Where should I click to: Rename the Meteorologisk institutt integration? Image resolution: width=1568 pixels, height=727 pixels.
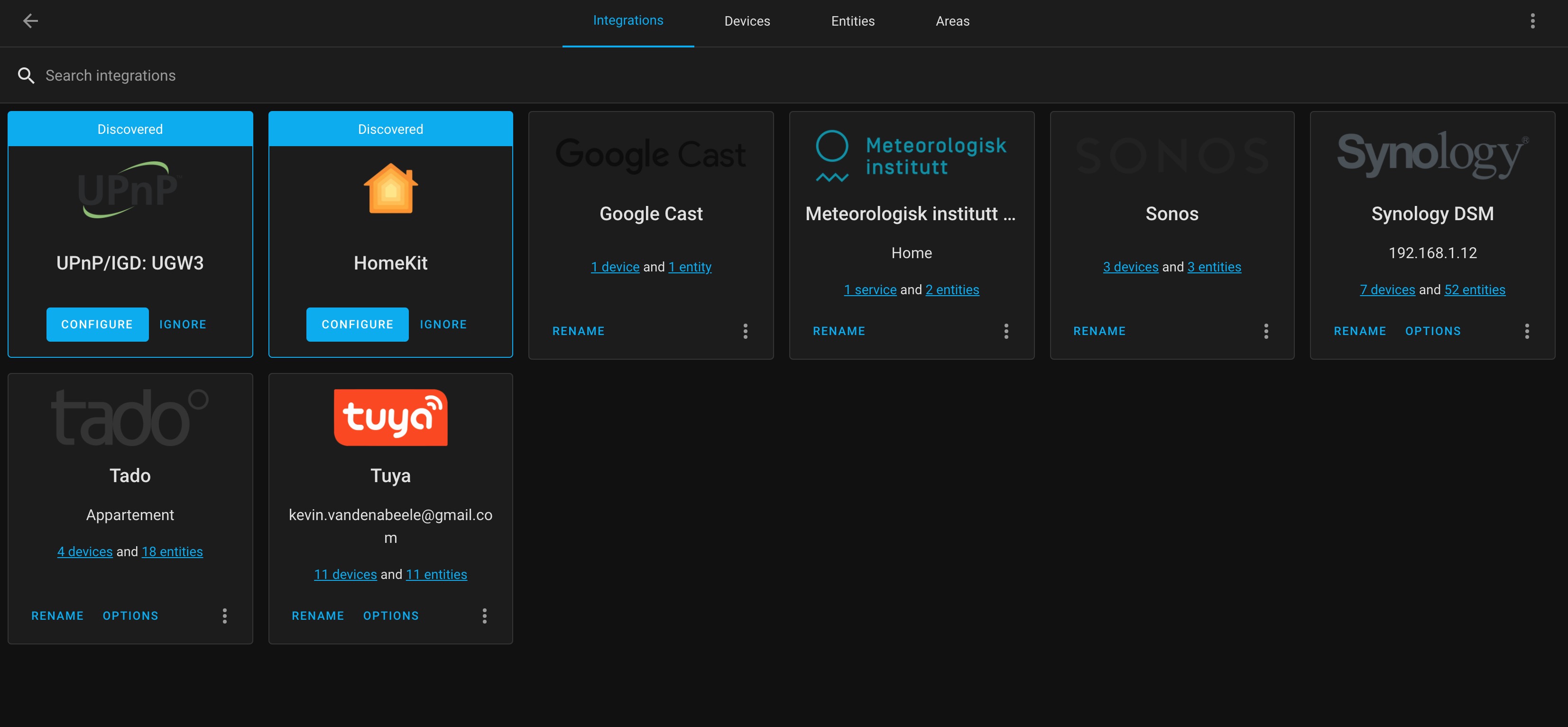point(839,331)
